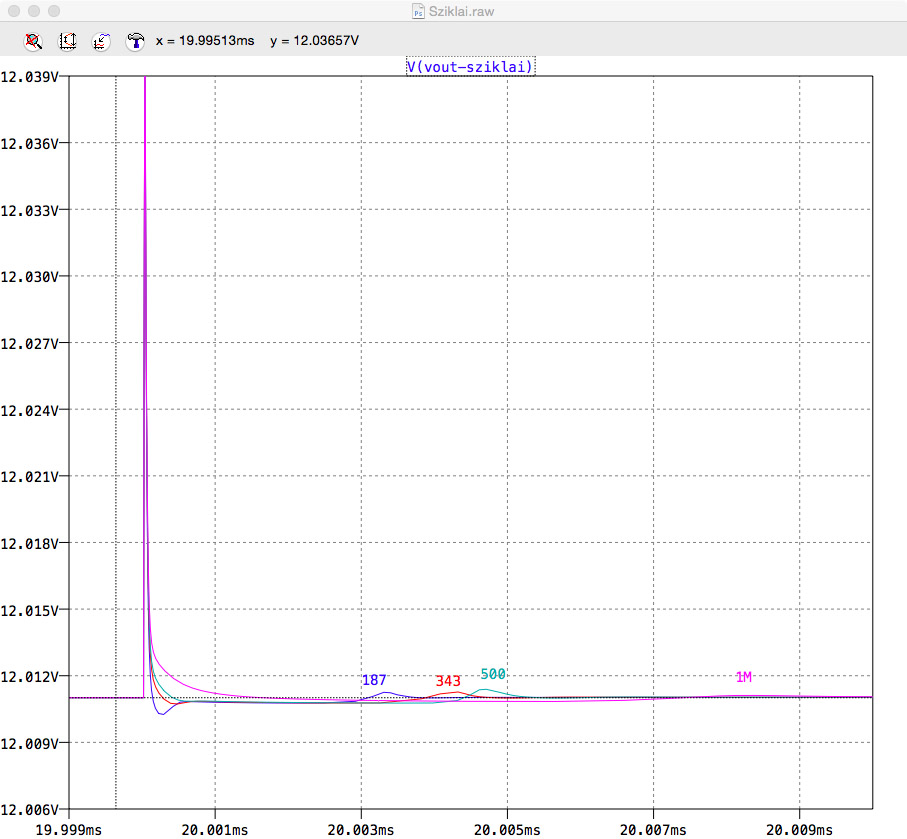Viewport: 907px width, 839px height.
Task: Click the Zoom to Fit magnifier icon
Action: [34, 41]
